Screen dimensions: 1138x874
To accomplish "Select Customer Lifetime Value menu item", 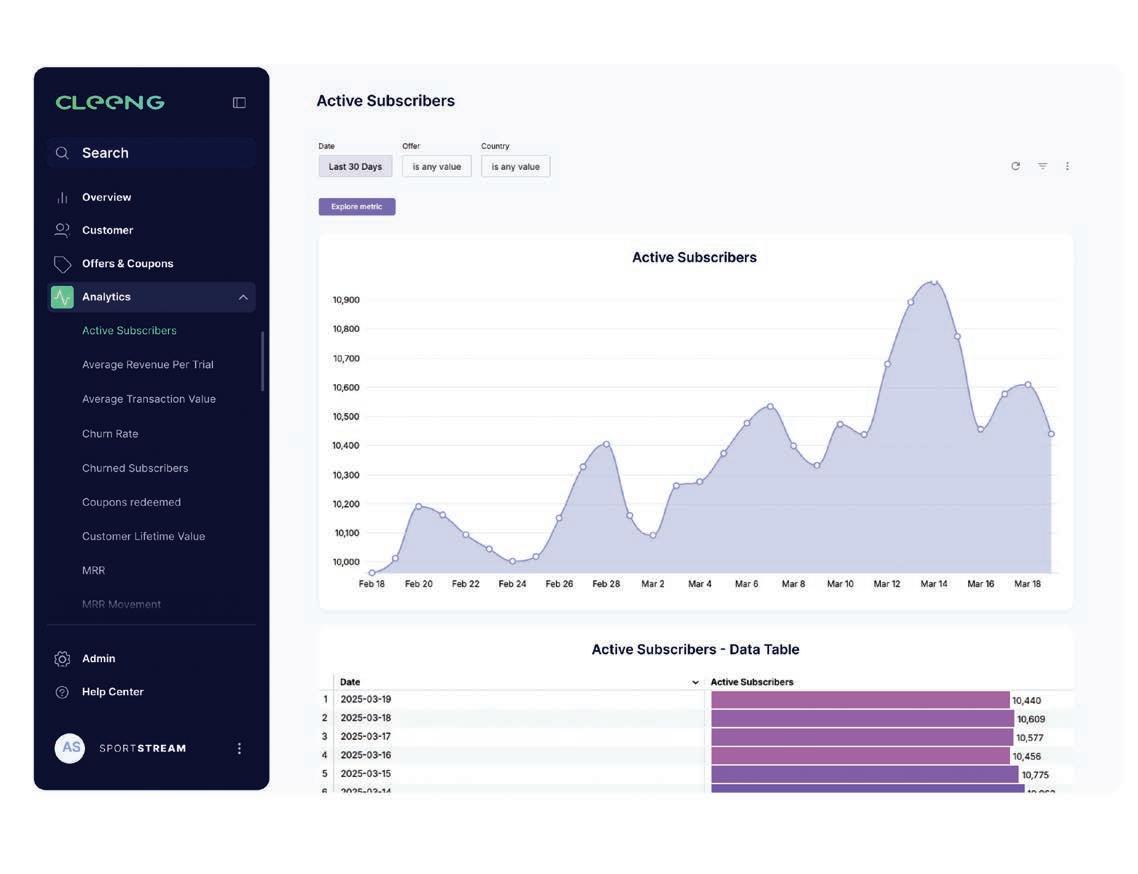I will click(144, 536).
